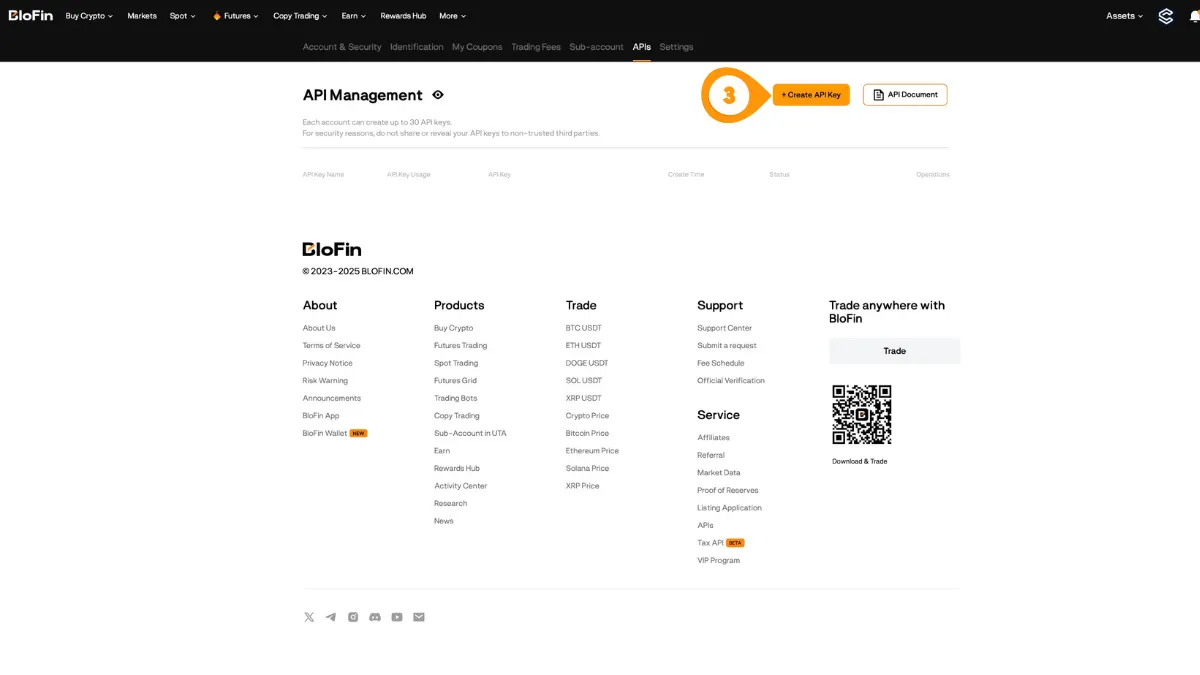Image resolution: width=1200 pixels, height=675 pixels.
Task: Open the Risk Warning link
Action: pos(325,381)
